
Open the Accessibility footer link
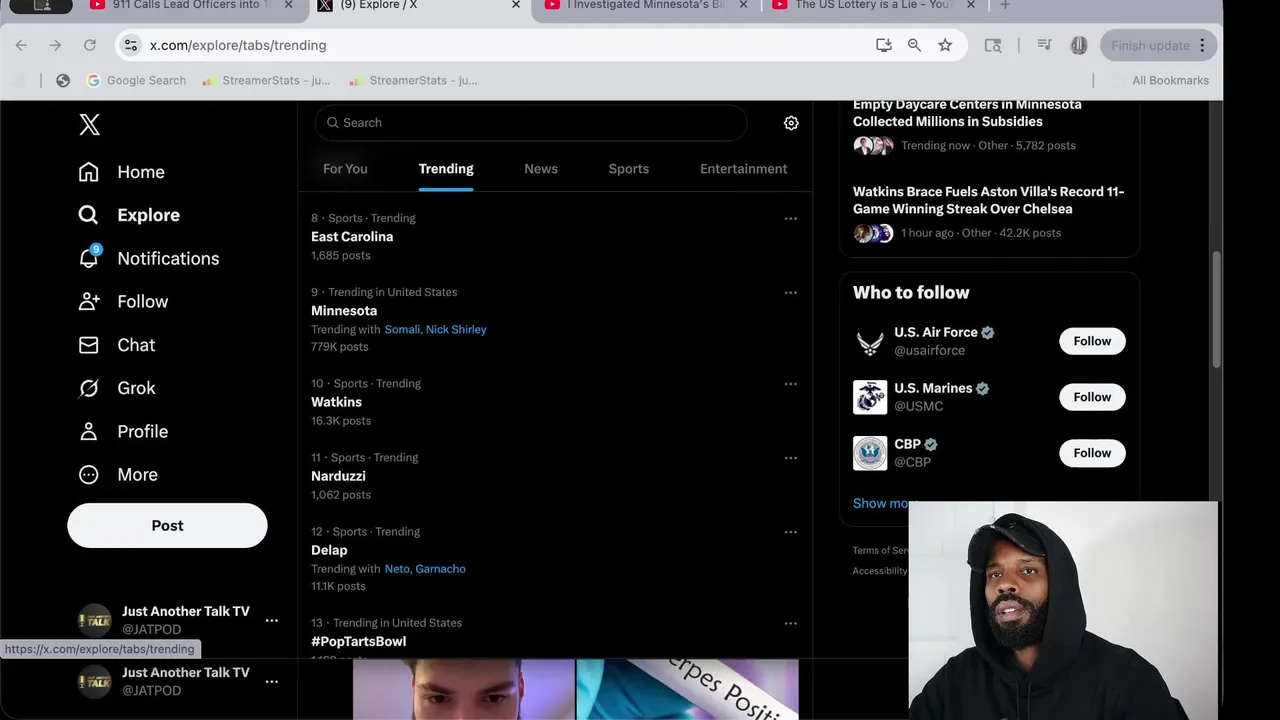click(x=880, y=571)
